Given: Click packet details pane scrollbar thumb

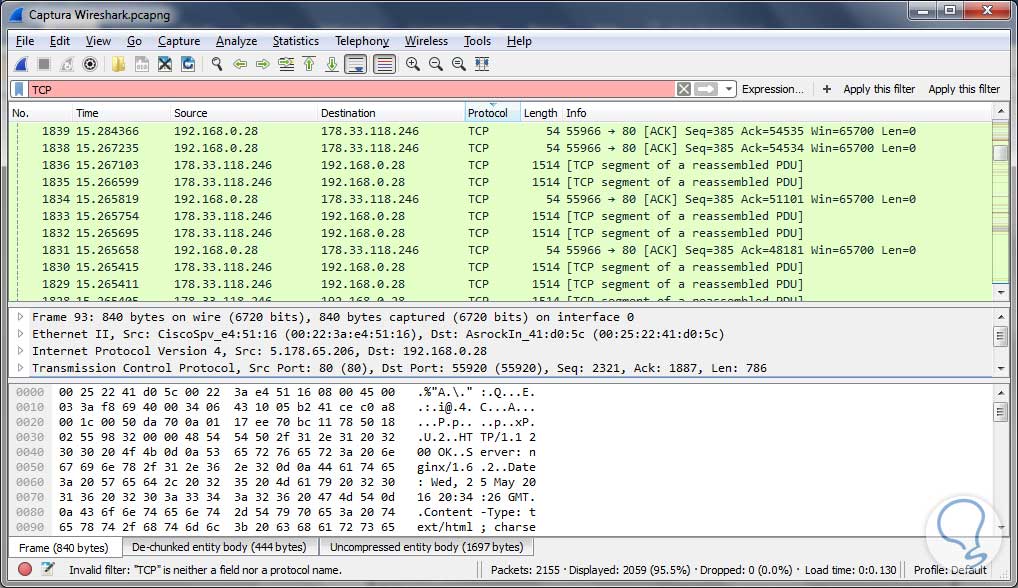Looking at the screenshot, I should tap(1000, 336).
